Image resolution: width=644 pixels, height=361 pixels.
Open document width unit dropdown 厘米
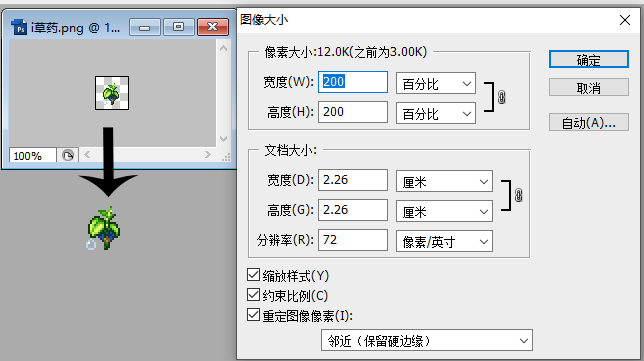click(x=444, y=181)
